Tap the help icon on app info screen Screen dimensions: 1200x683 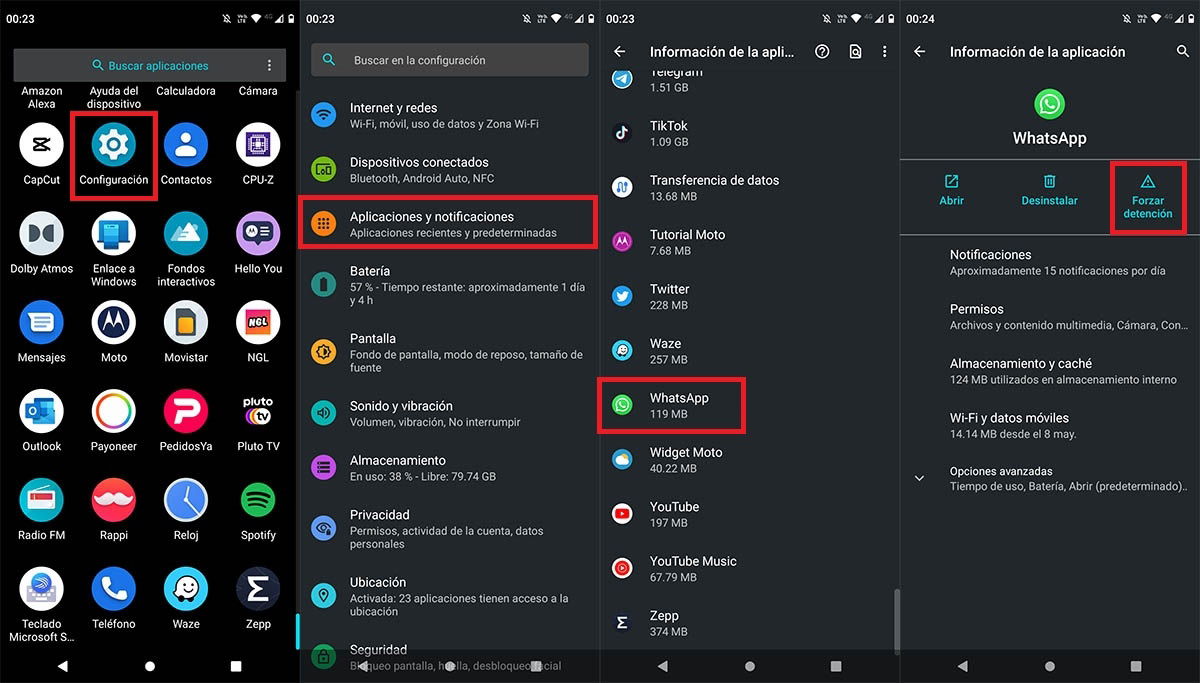822,51
